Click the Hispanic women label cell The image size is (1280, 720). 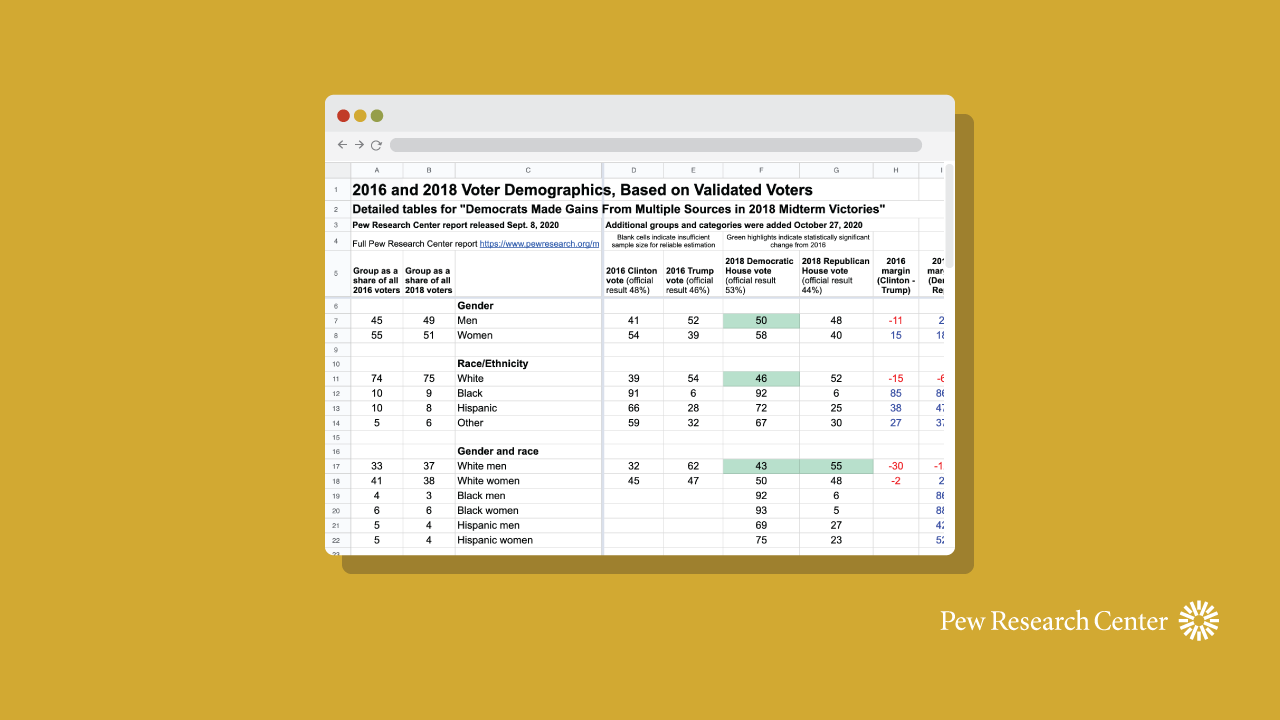(495, 540)
